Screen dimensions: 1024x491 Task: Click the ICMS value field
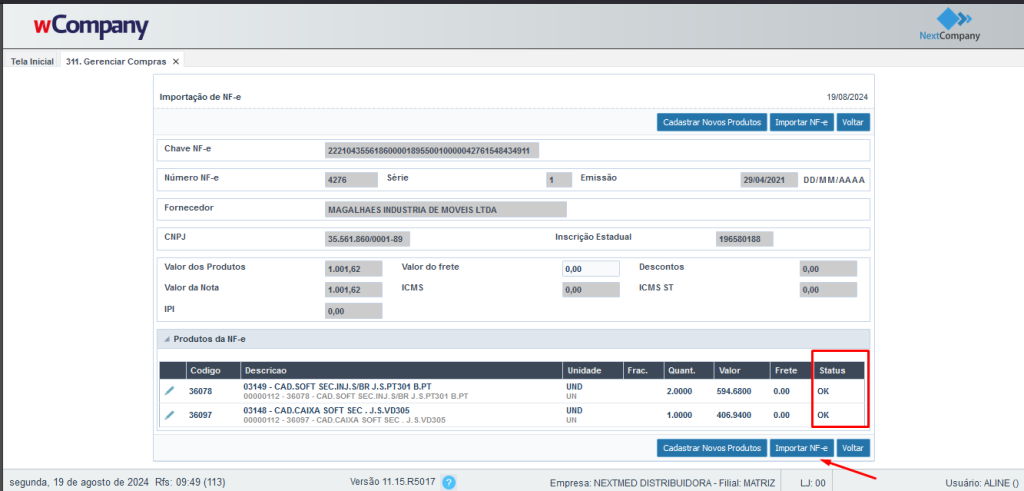coord(590,290)
